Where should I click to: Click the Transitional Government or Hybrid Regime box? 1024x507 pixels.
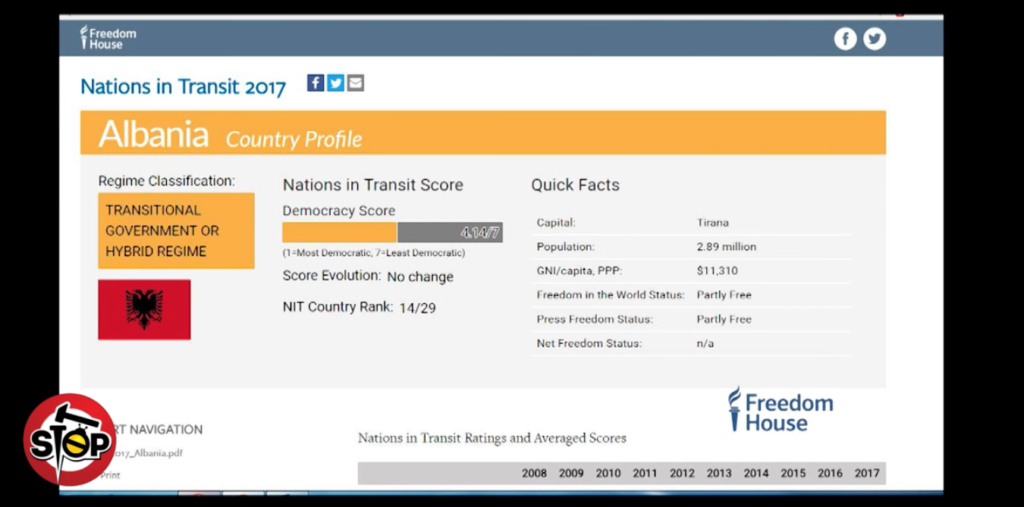[176, 231]
